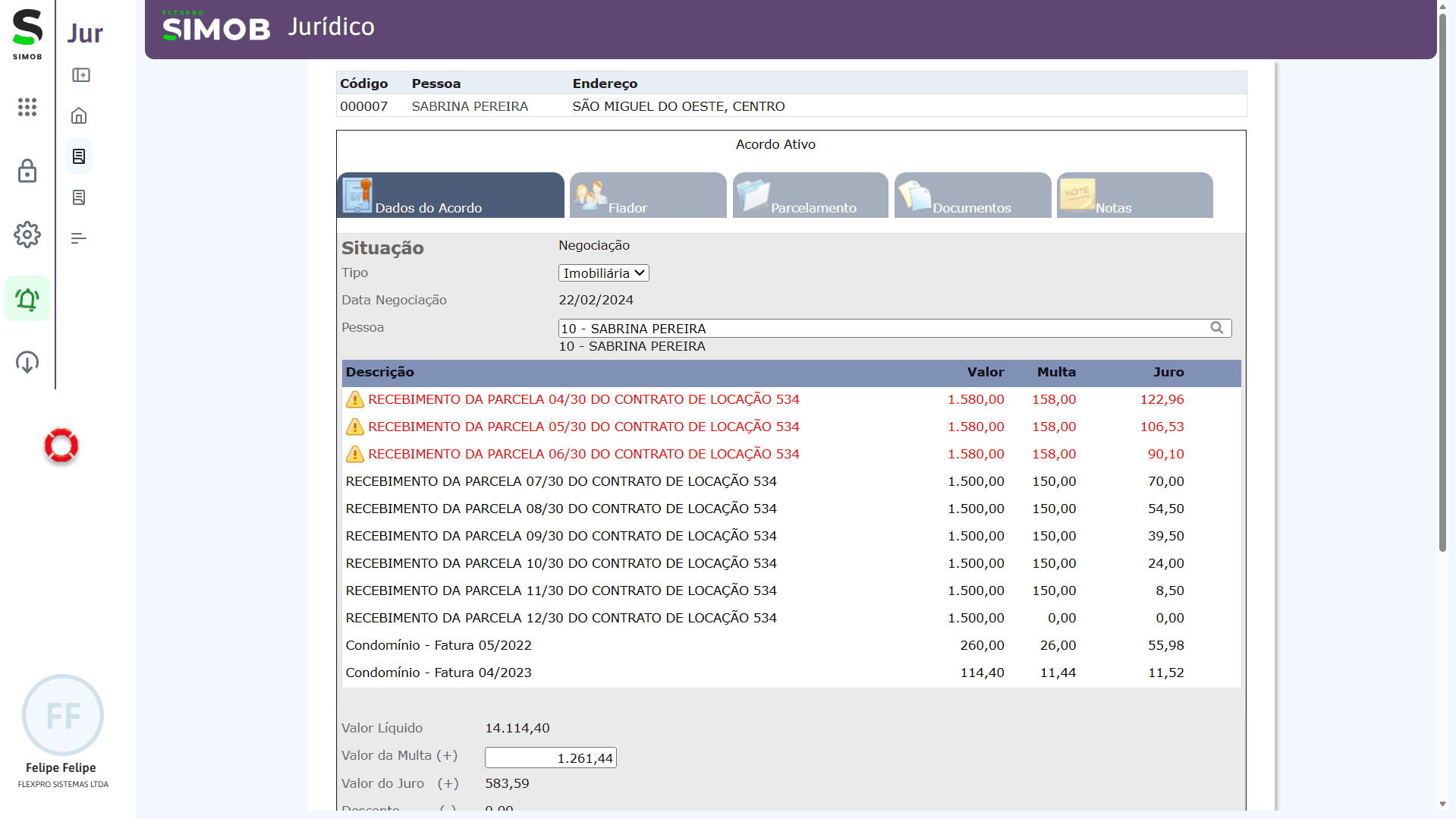Go to home icon in Jur menu

click(79, 116)
